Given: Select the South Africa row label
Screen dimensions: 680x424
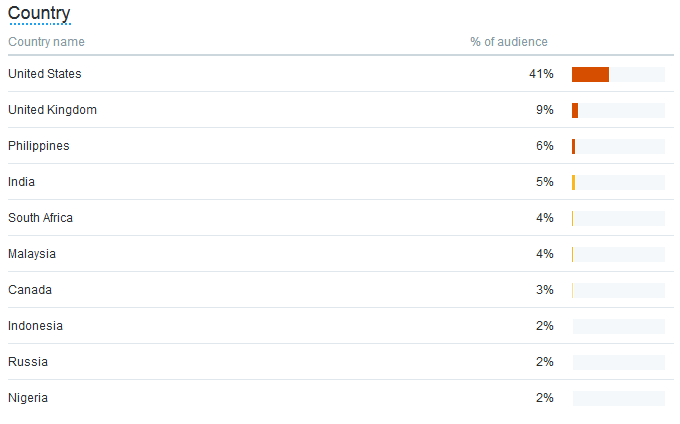Looking at the screenshot, I should (40, 218).
